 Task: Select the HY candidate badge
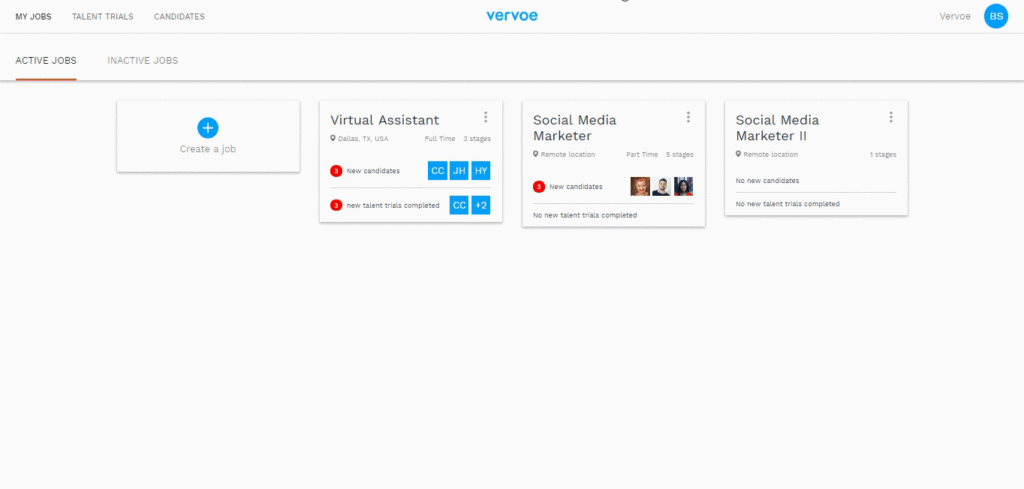tap(481, 171)
